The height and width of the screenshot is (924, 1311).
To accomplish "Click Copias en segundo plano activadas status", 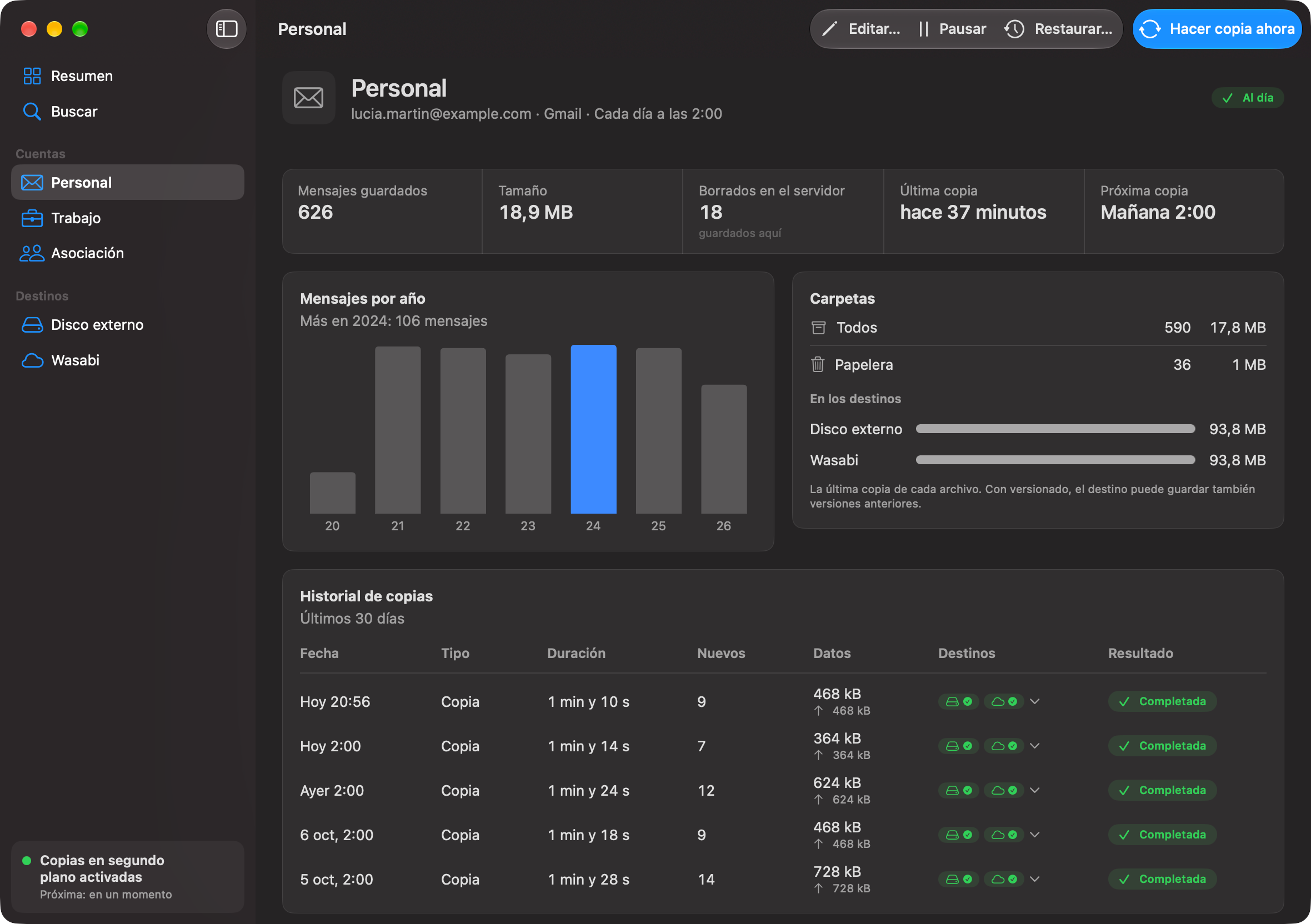I will 127,877.
